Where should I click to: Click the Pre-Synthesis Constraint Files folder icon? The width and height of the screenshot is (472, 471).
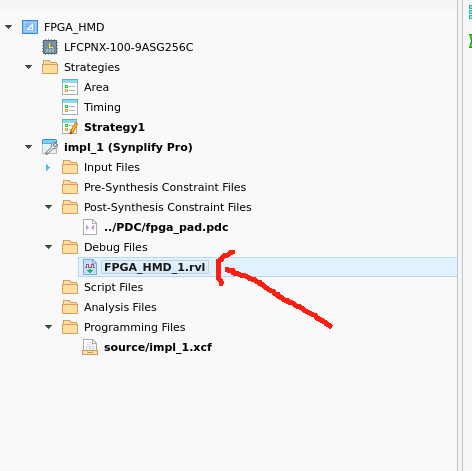70,187
